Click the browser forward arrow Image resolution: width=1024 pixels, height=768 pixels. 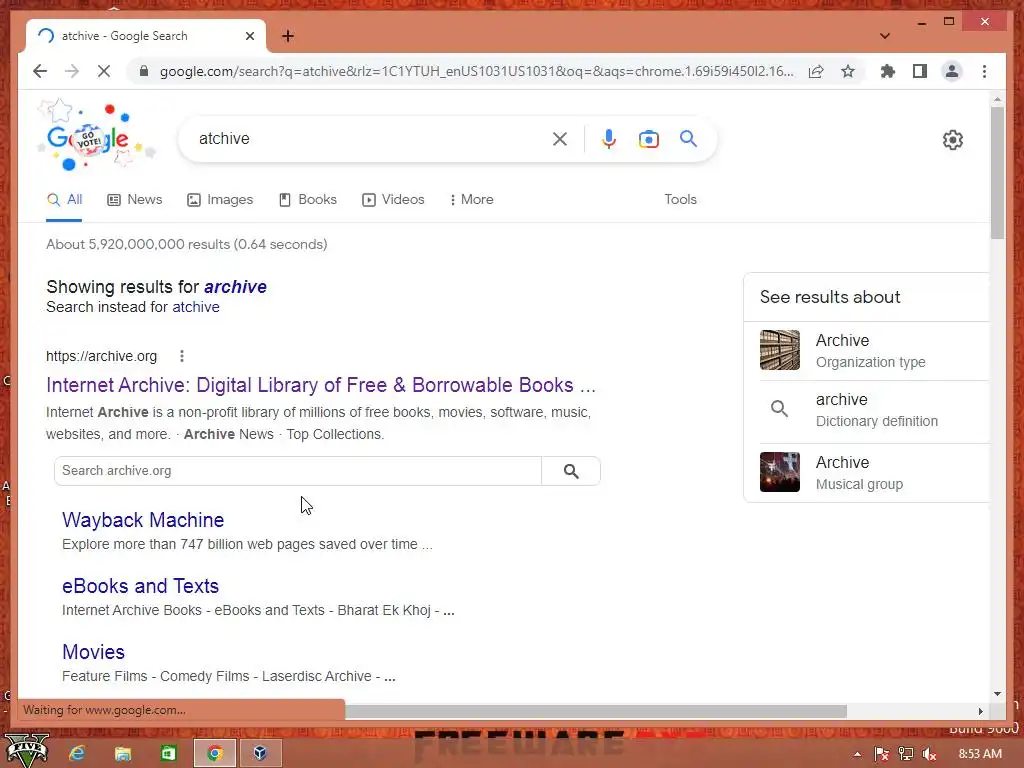click(72, 71)
